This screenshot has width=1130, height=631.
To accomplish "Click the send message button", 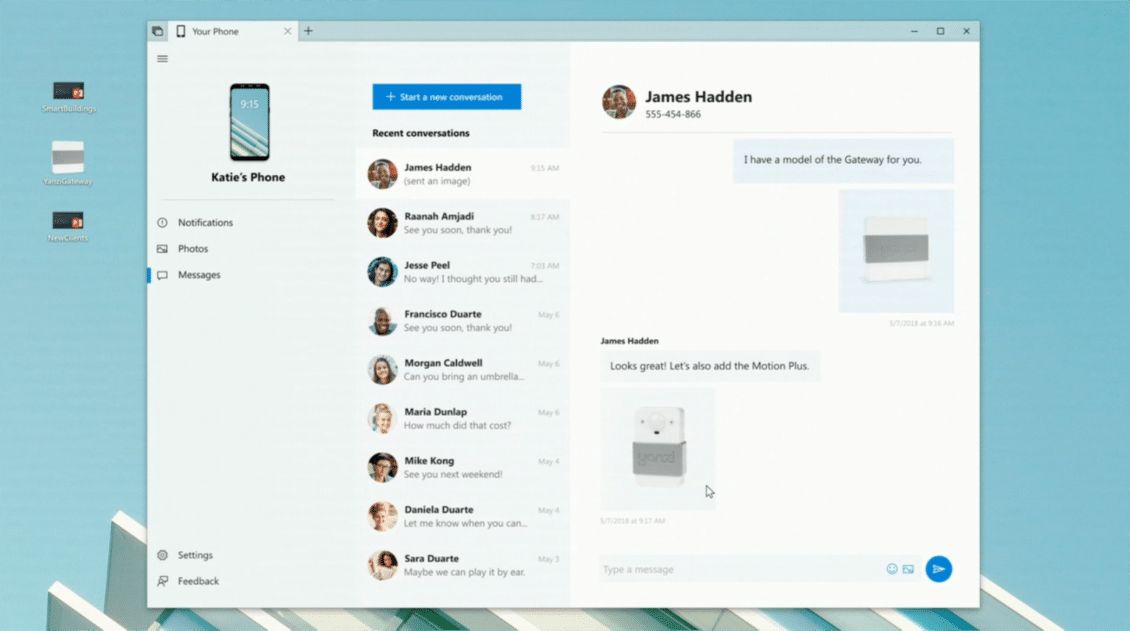I will [x=938, y=569].
